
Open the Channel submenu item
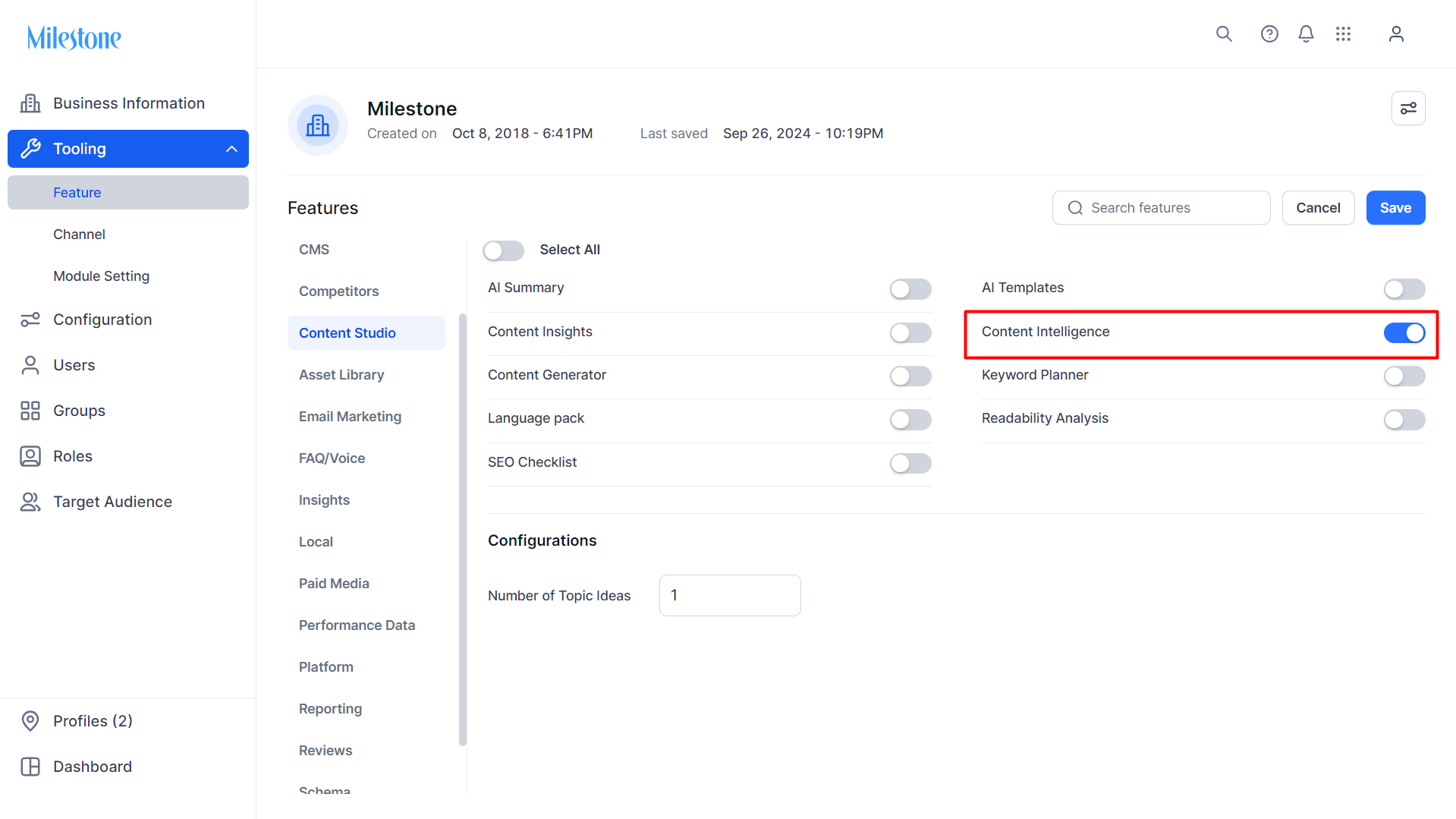128,235
